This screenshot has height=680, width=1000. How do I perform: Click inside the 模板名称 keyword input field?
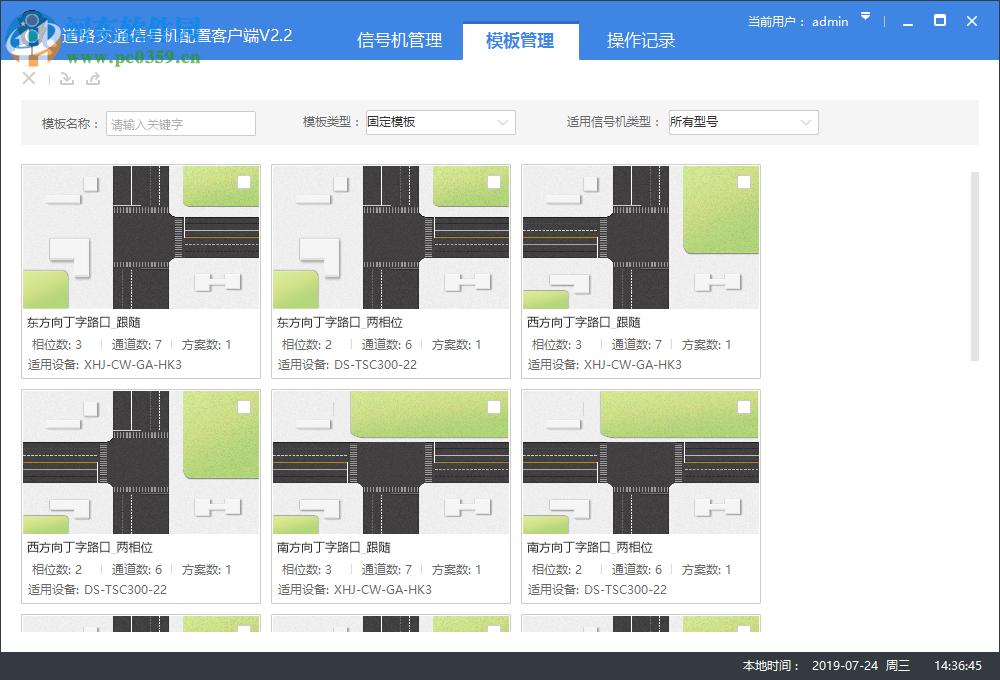click(x=180, y=124)
